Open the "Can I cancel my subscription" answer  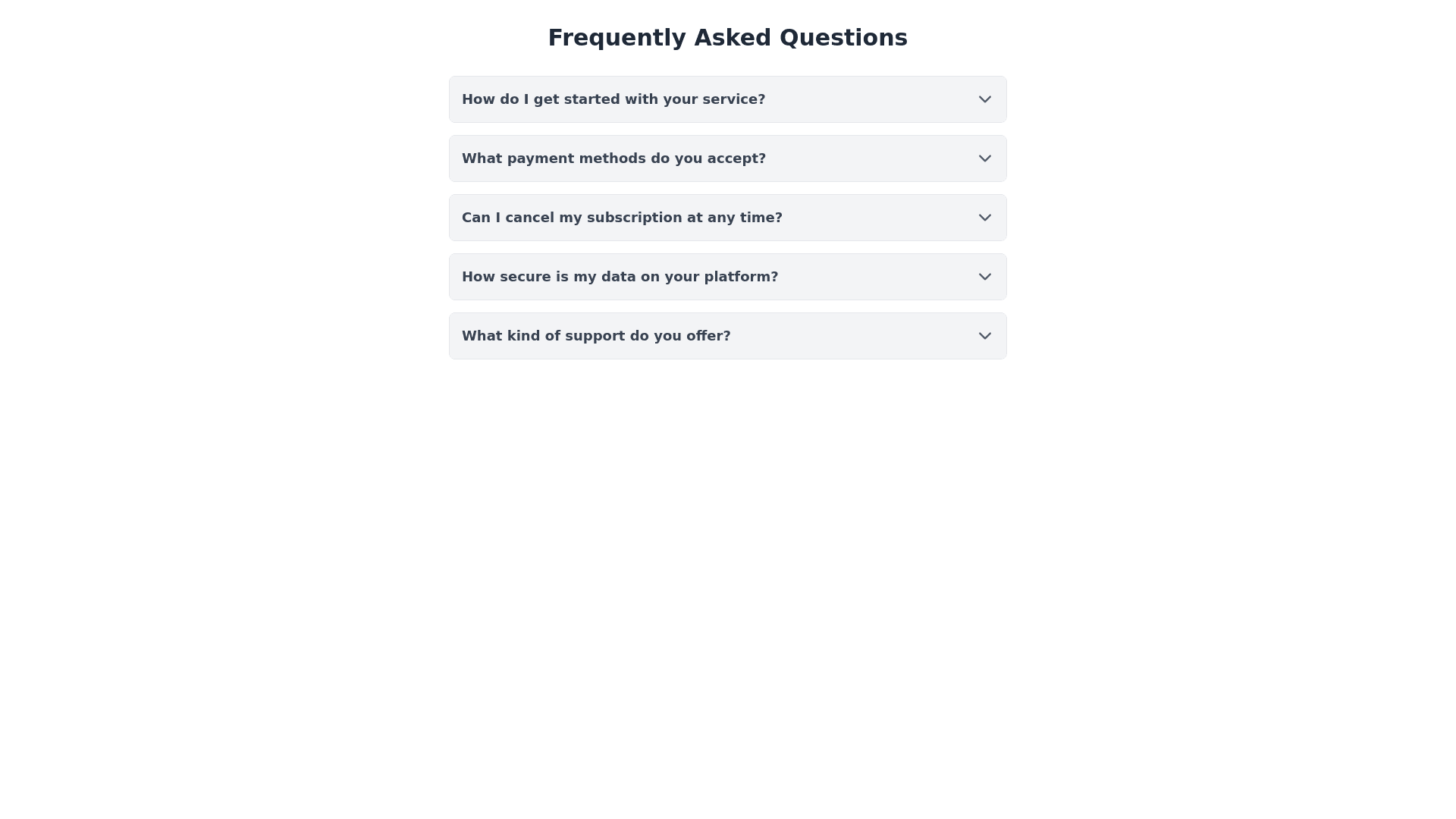tap(727, 218)
